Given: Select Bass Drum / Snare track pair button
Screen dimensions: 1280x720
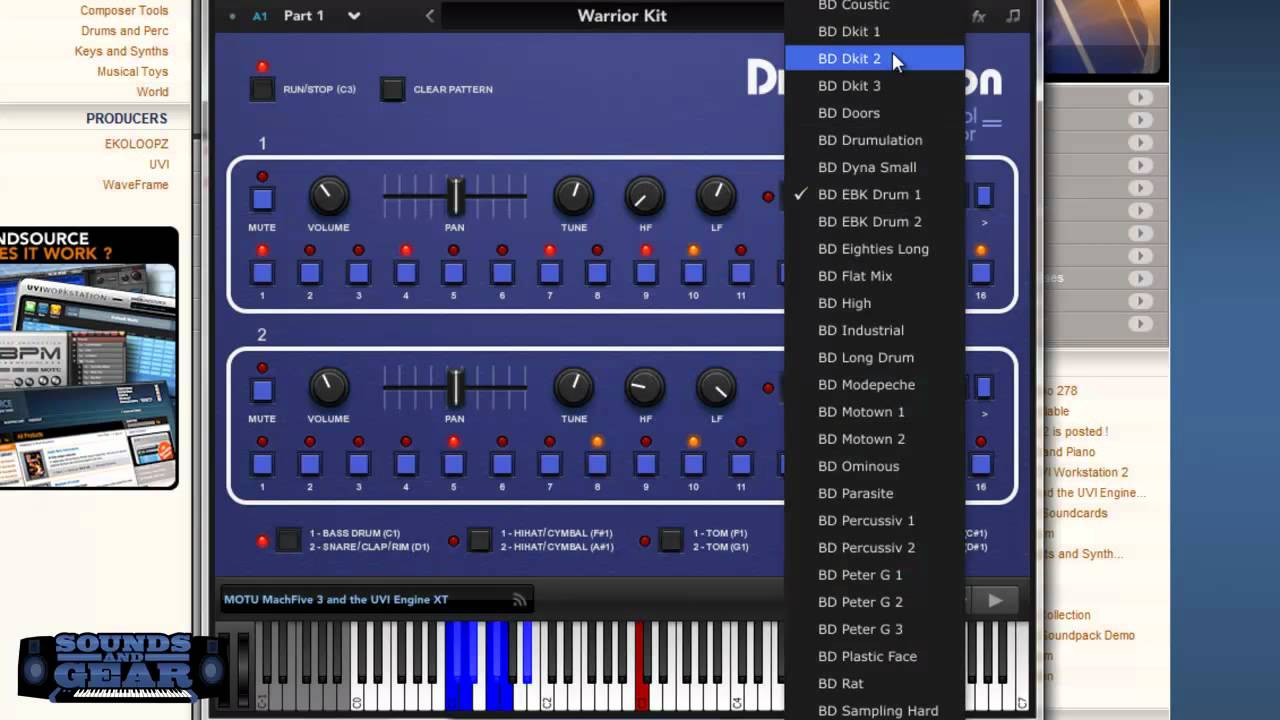Looking at the screenshot, I should 288,540.
